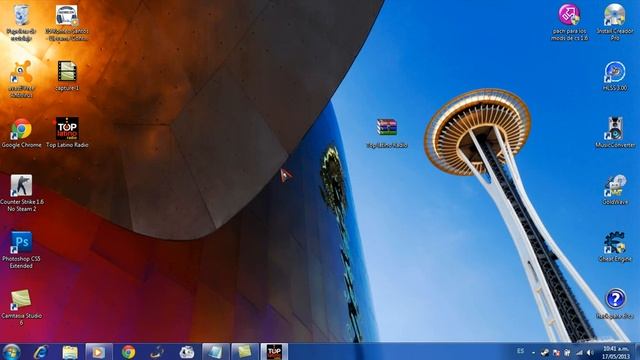Screen dimensions: 640x360
Task: Open the yellow Sticky Notes taskbar item
Action: click(x=245, y=352)
